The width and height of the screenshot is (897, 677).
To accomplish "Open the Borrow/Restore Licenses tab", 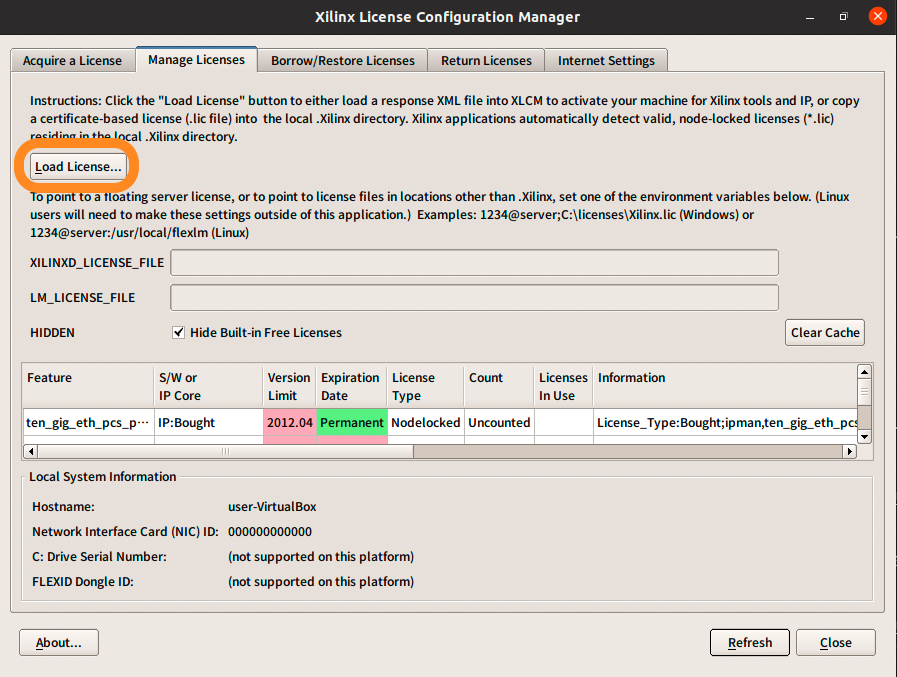I will pos(343,61).
